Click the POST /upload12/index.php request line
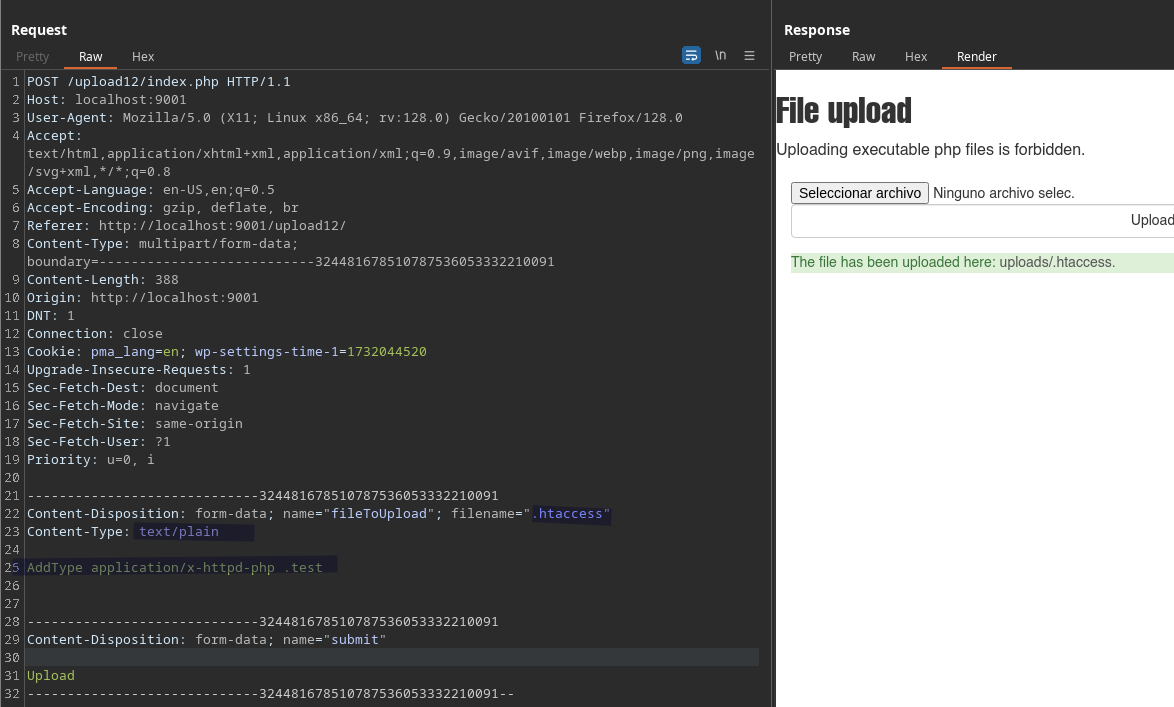1174x707 pixels. [x=159, y=82]
